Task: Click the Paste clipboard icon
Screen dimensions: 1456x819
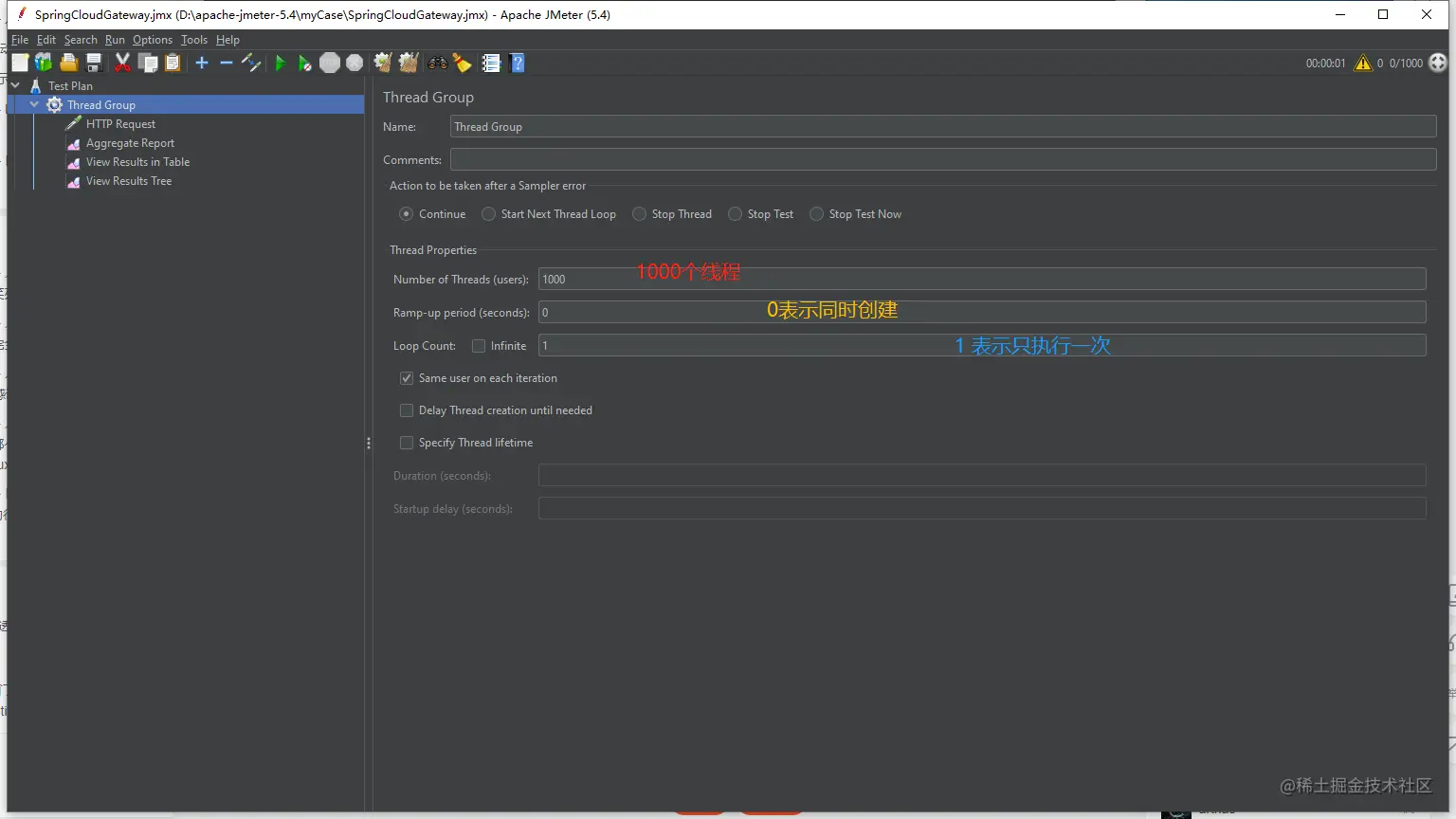Action: point(173,63)
